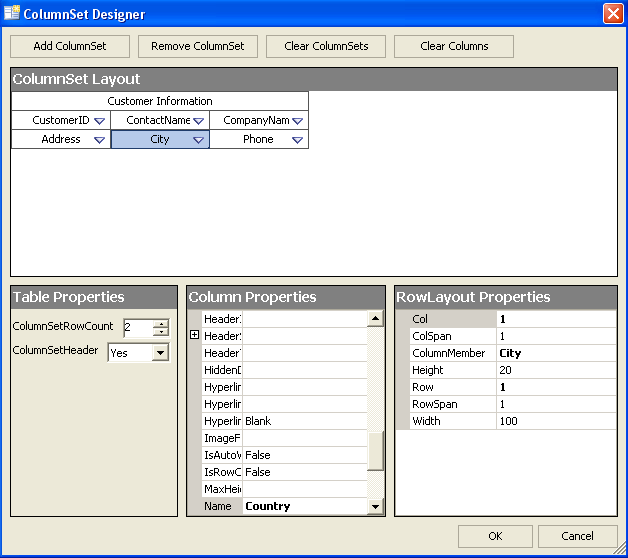Expand the Header property plus node
Screen dimensions: 628x558
pyautogui.click(x=194, y=335)
